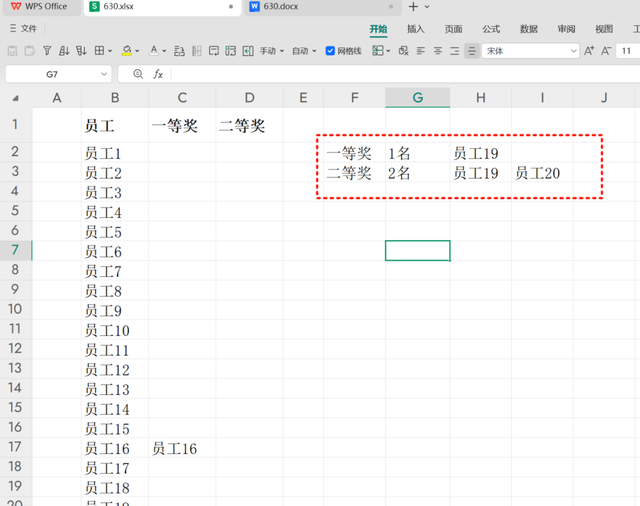
Task: Open the 公式 ribbon tab
Action: [x=491, y=29]
